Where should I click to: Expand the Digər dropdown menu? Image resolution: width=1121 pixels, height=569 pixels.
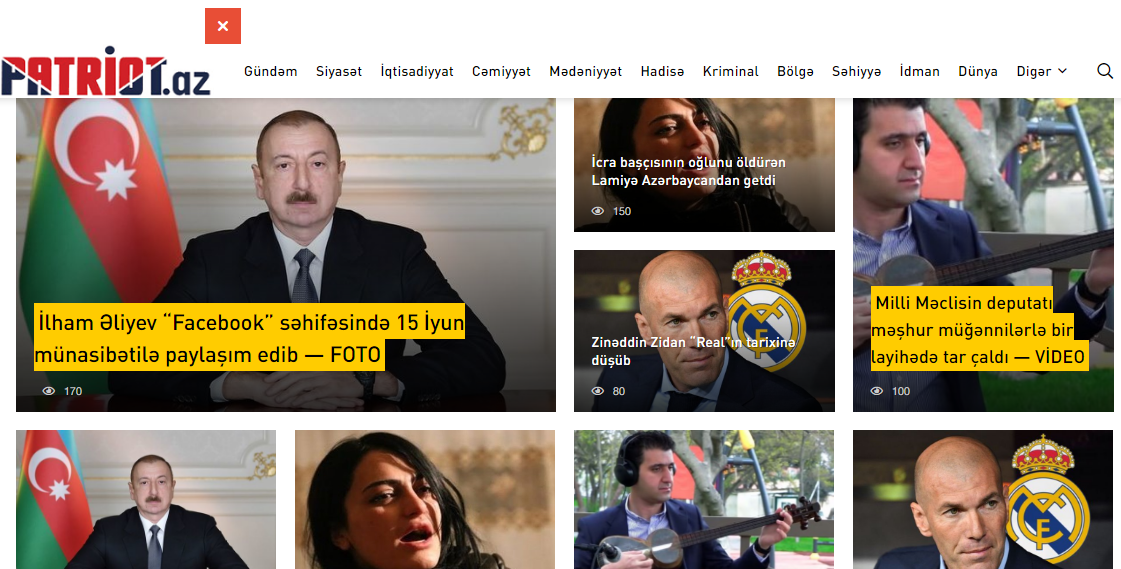[1041, 71]
